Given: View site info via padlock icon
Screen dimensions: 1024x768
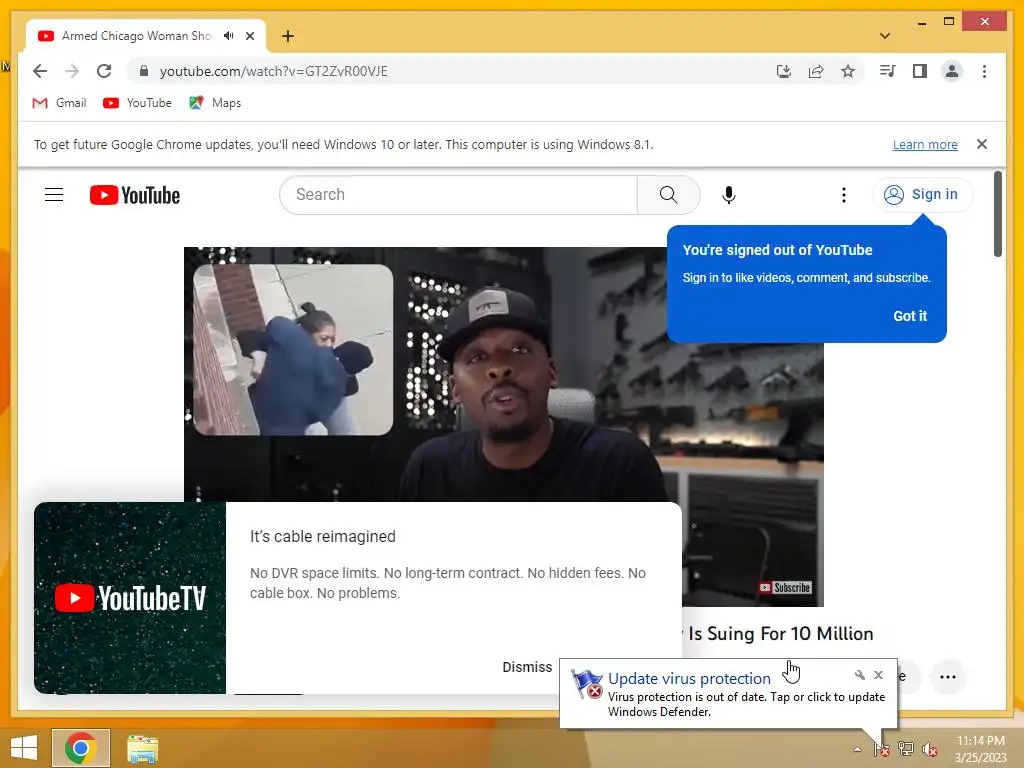Looking at the screenshot, I should click(x=144, y=71).
